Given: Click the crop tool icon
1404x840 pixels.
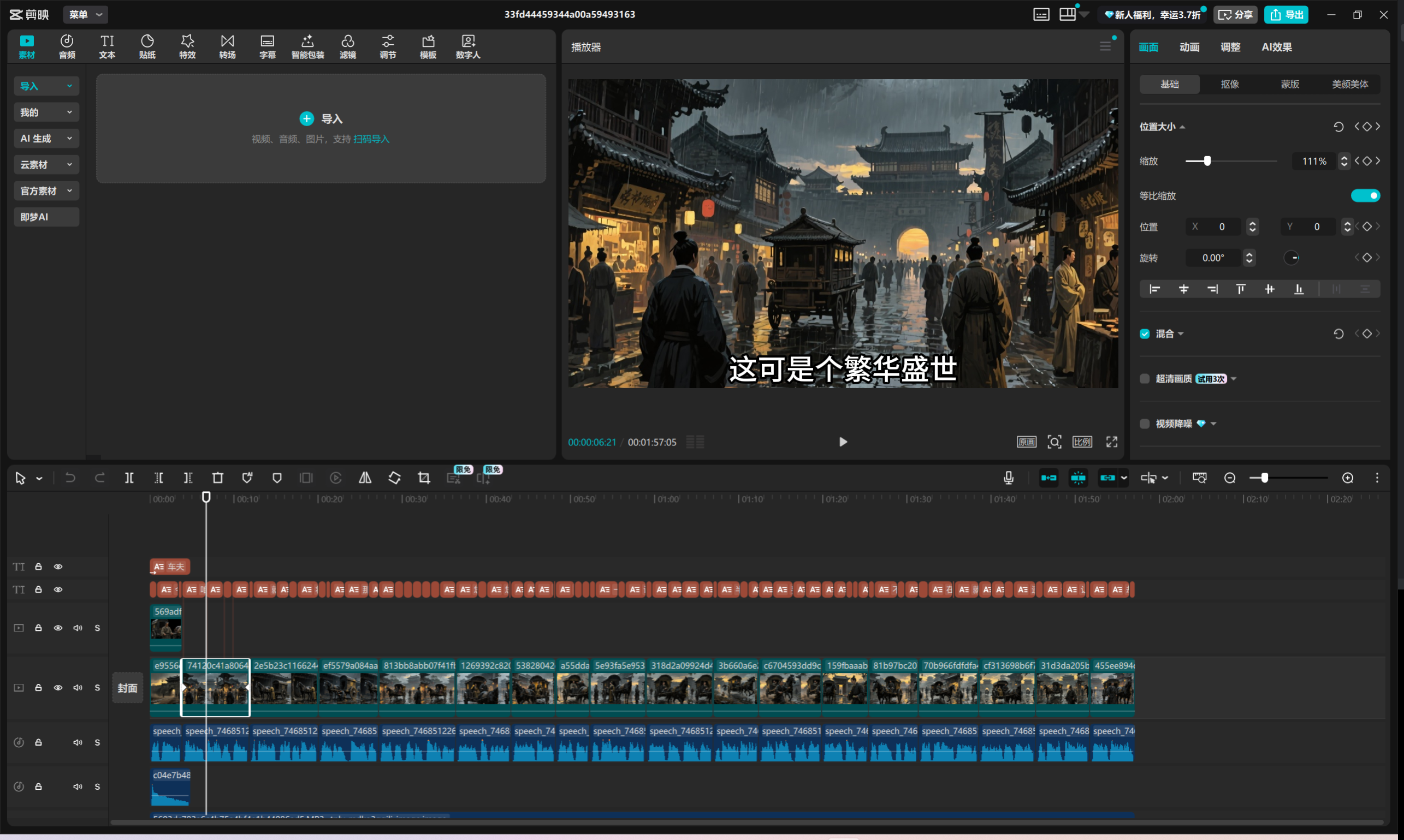Looking at the screenshot, I should coord(424,478).
